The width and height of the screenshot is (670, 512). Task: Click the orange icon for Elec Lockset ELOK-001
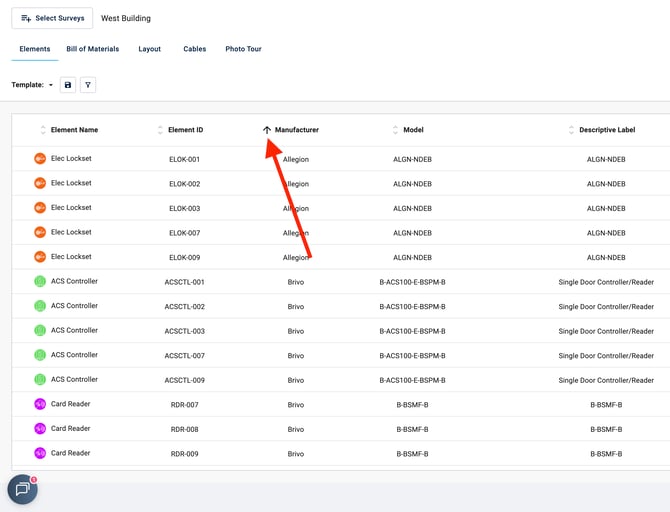[x=40, y=159]
